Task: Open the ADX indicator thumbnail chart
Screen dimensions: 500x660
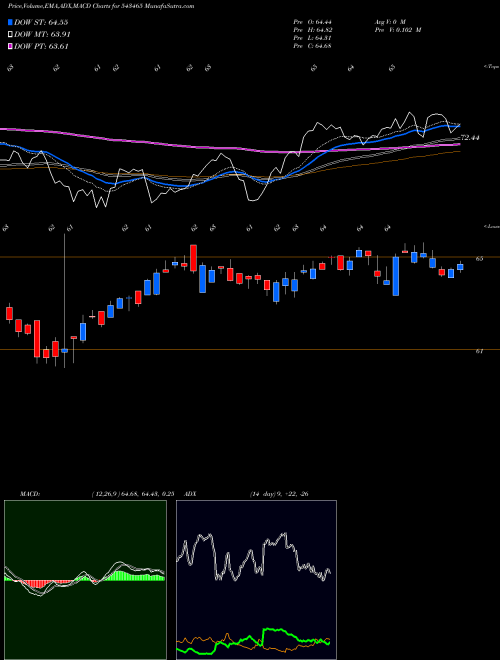Action: pyautogui.click(x=256, y=580)
